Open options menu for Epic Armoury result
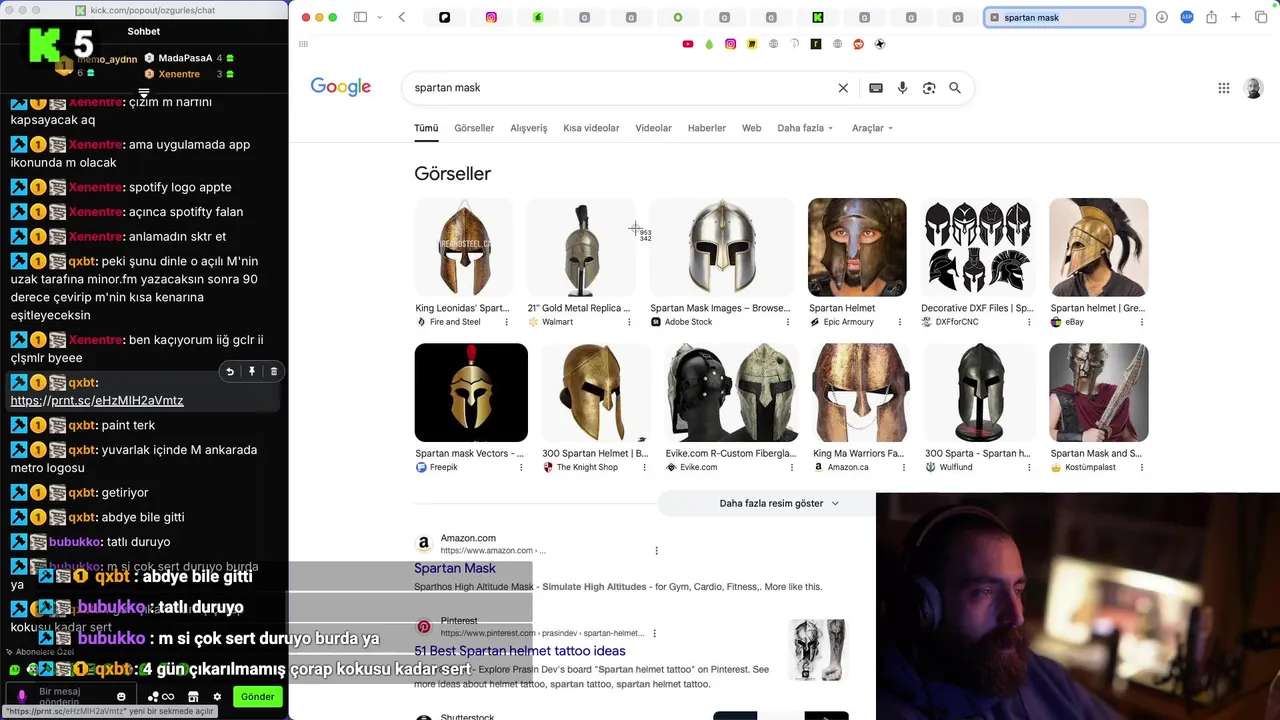The height and width of the screenshot is (720, 1280). pos(900,322)
